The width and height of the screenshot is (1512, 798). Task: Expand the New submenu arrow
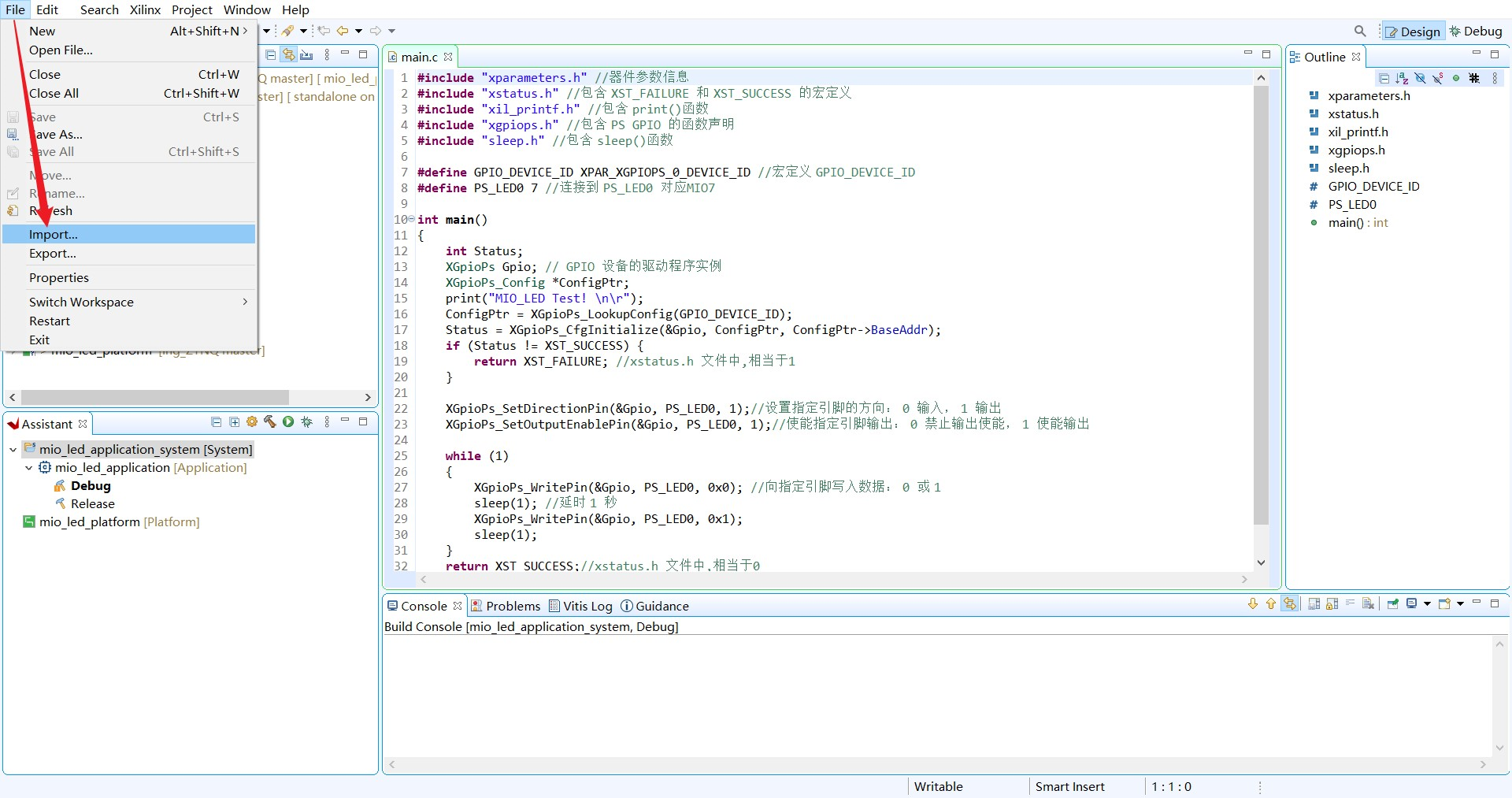[245, 31]
